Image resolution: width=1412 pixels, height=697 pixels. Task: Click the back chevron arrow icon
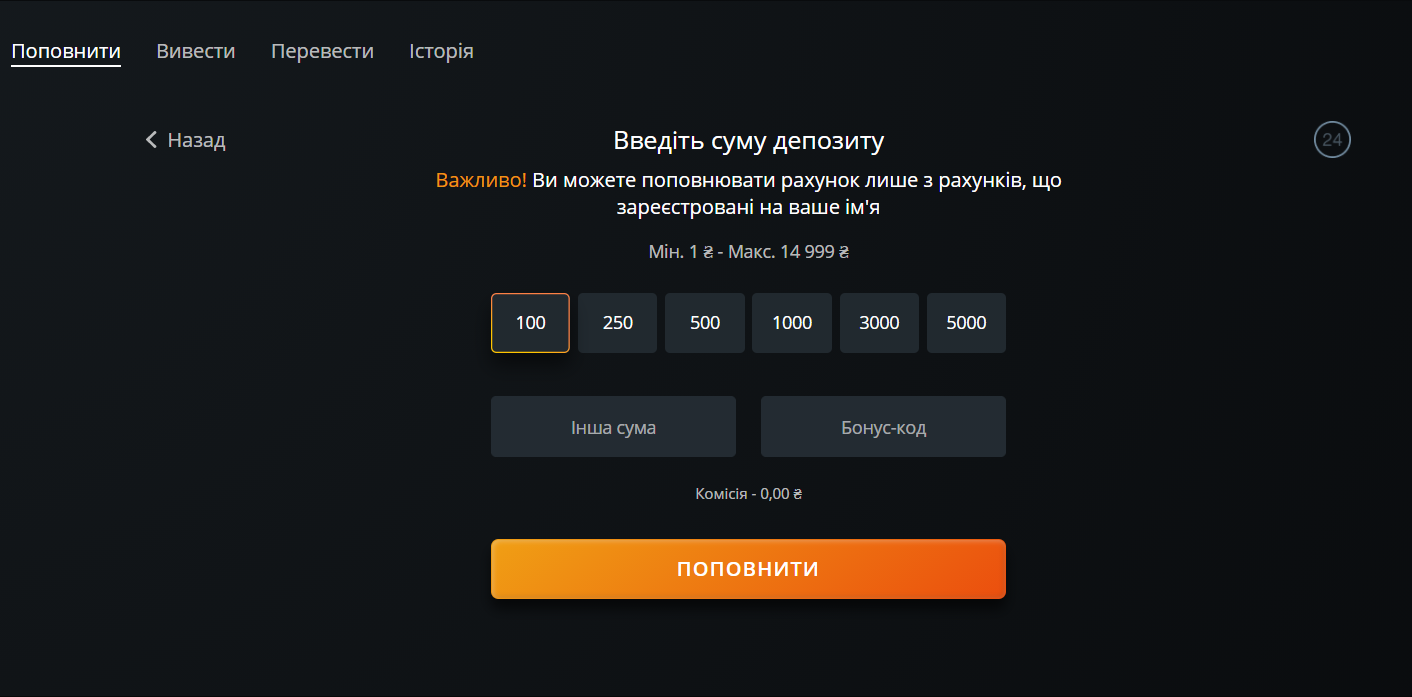pos(152,140)
